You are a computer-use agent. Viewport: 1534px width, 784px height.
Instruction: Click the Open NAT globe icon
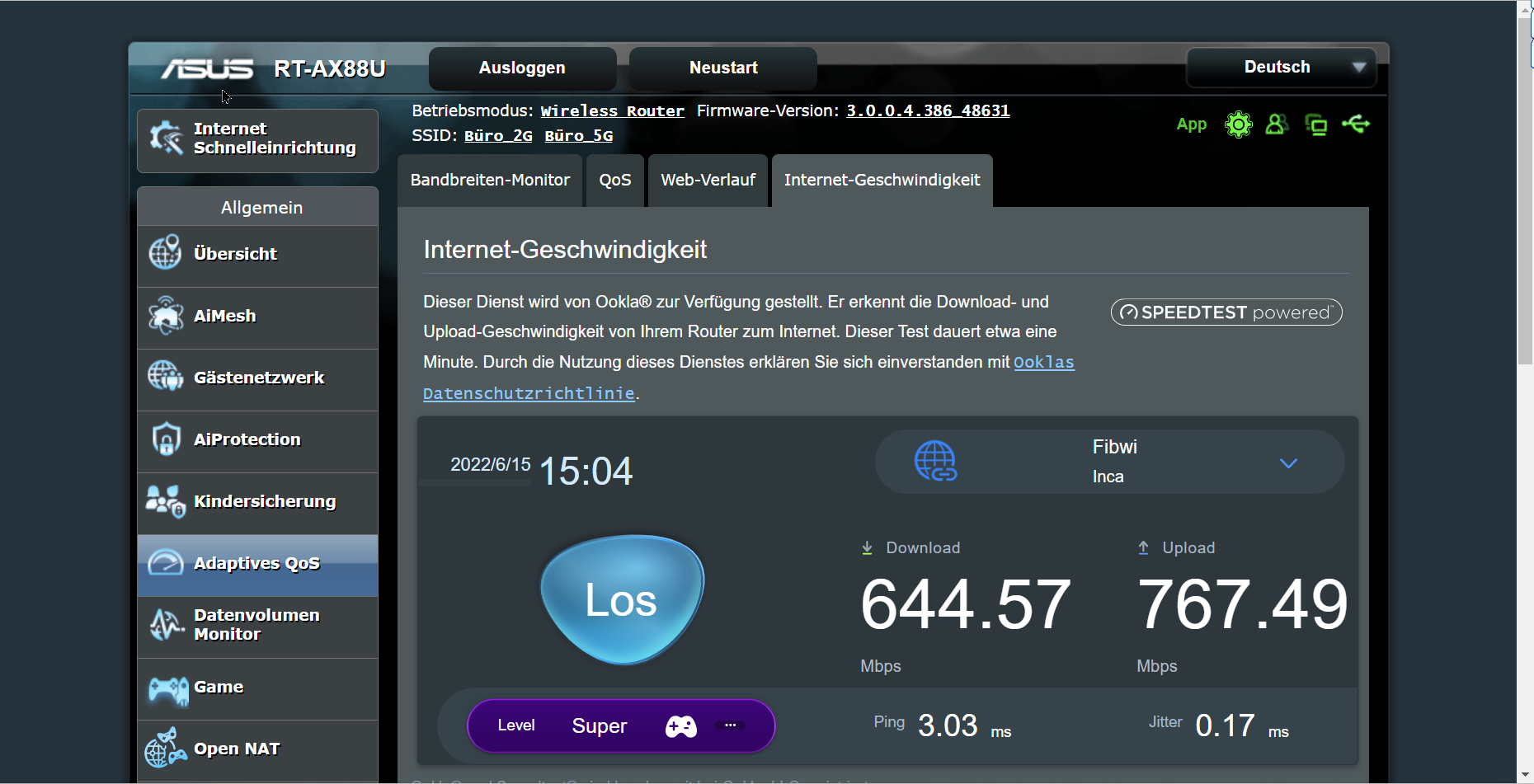[x=166, y=748]
